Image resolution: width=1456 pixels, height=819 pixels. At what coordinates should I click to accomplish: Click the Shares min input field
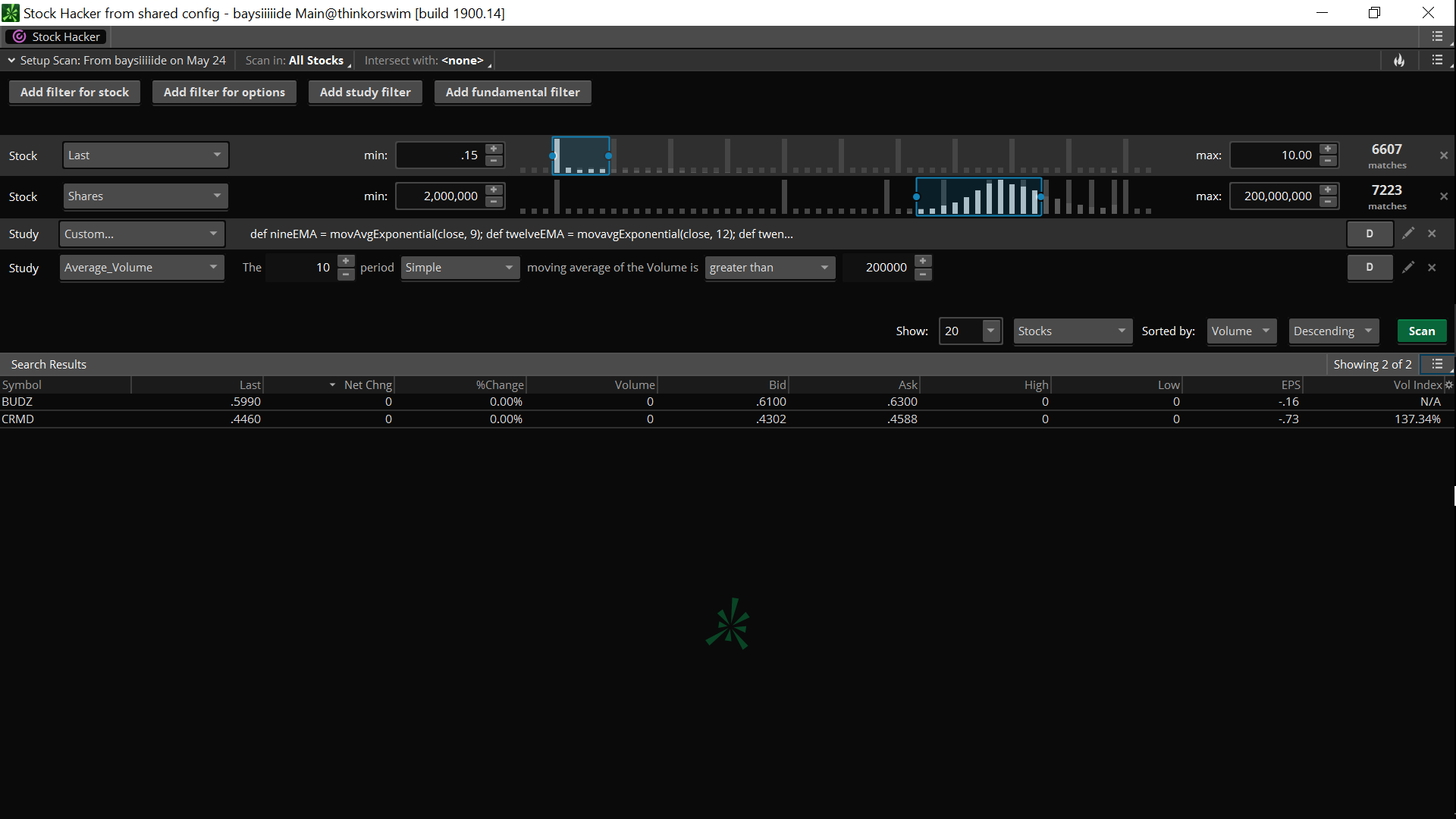click(x=440, y=196)
